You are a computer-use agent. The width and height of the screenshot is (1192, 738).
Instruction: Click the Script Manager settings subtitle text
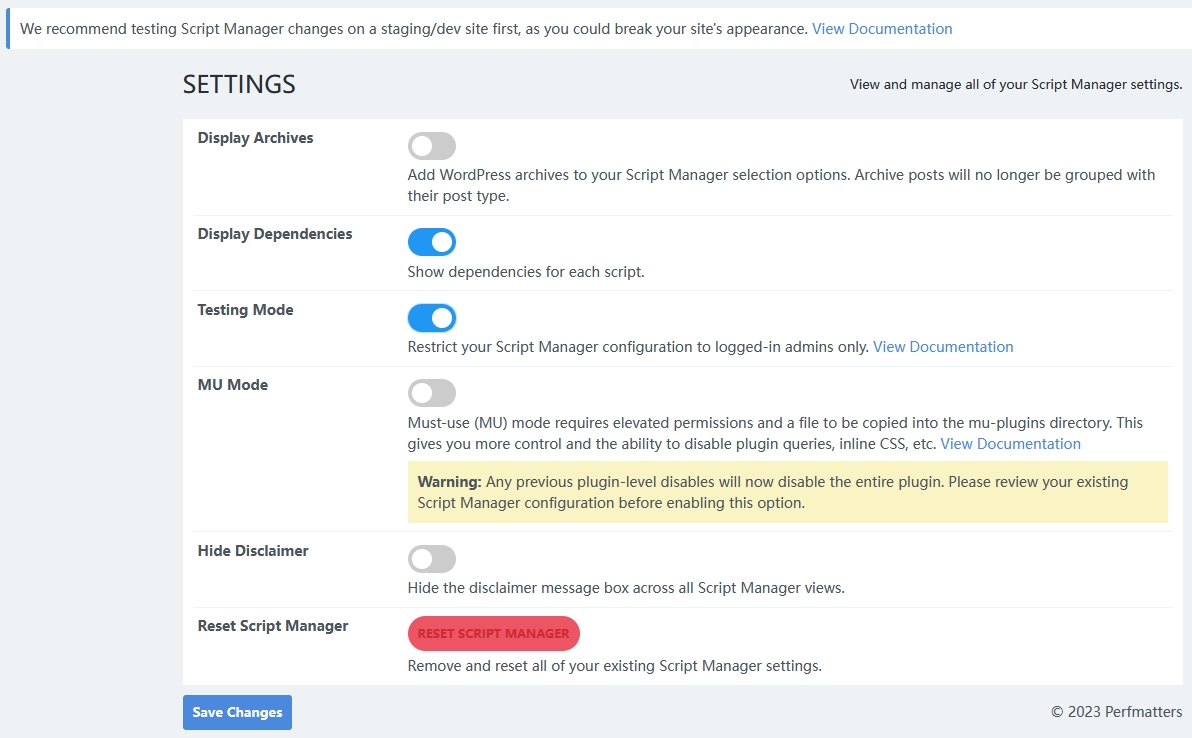point(1015,85)
